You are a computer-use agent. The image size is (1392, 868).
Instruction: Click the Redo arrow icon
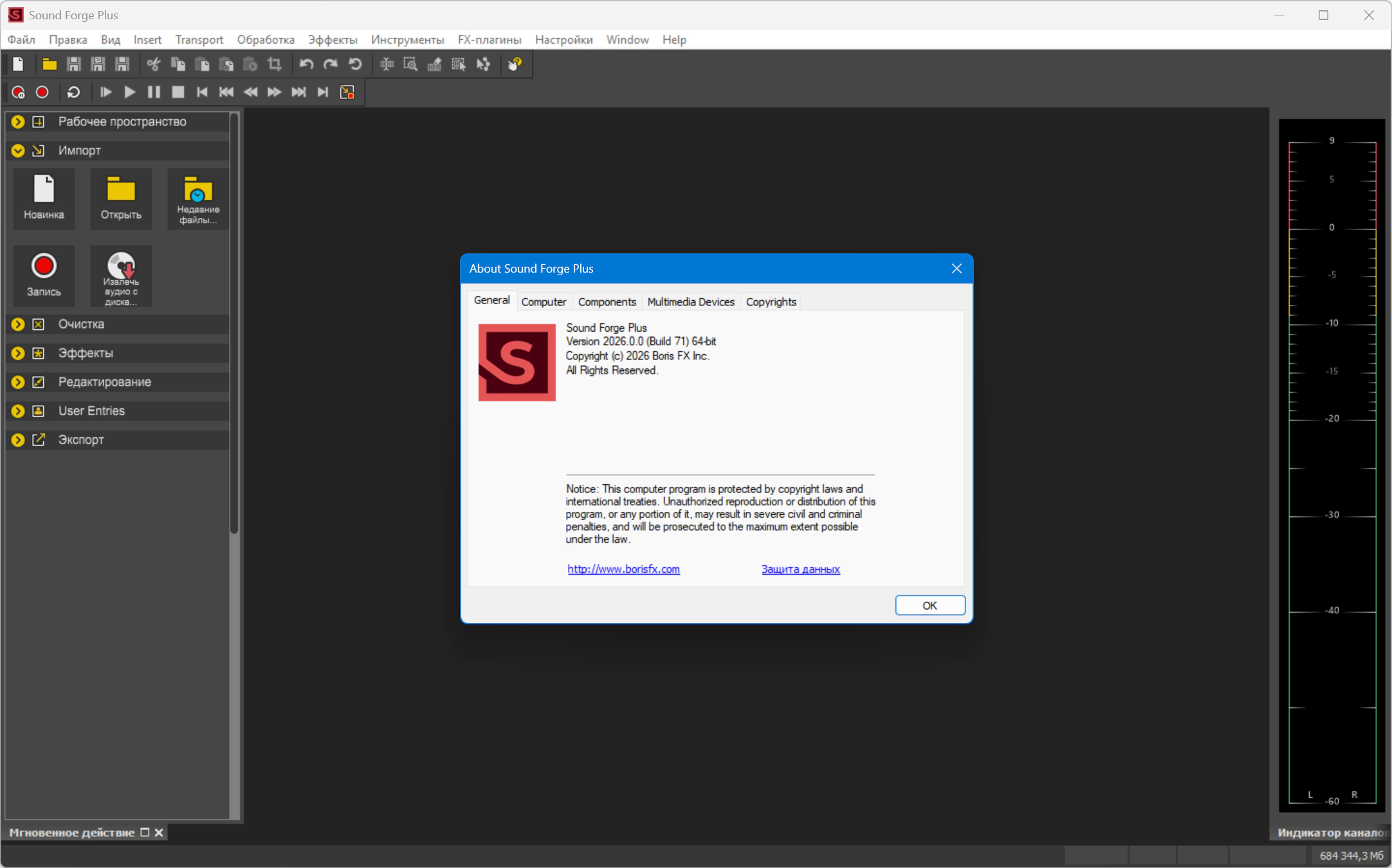coord(331,64)
